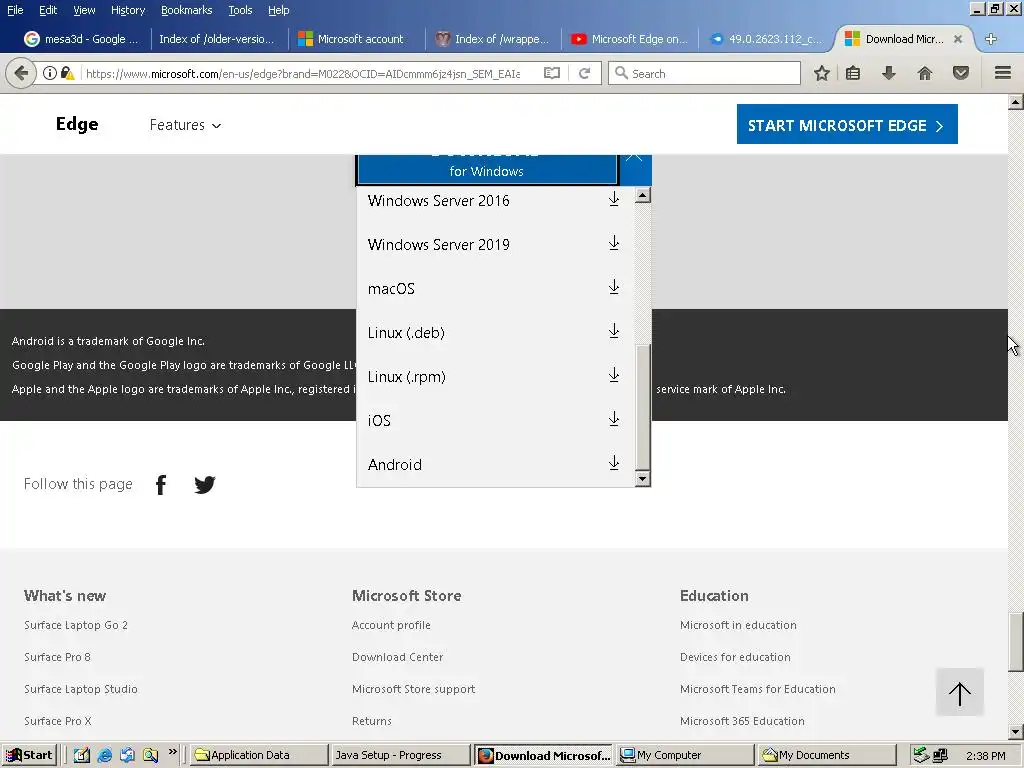
Task: Toggle Reader View icon in address bar
Action: pyautogui.click(x=552, y=73)
